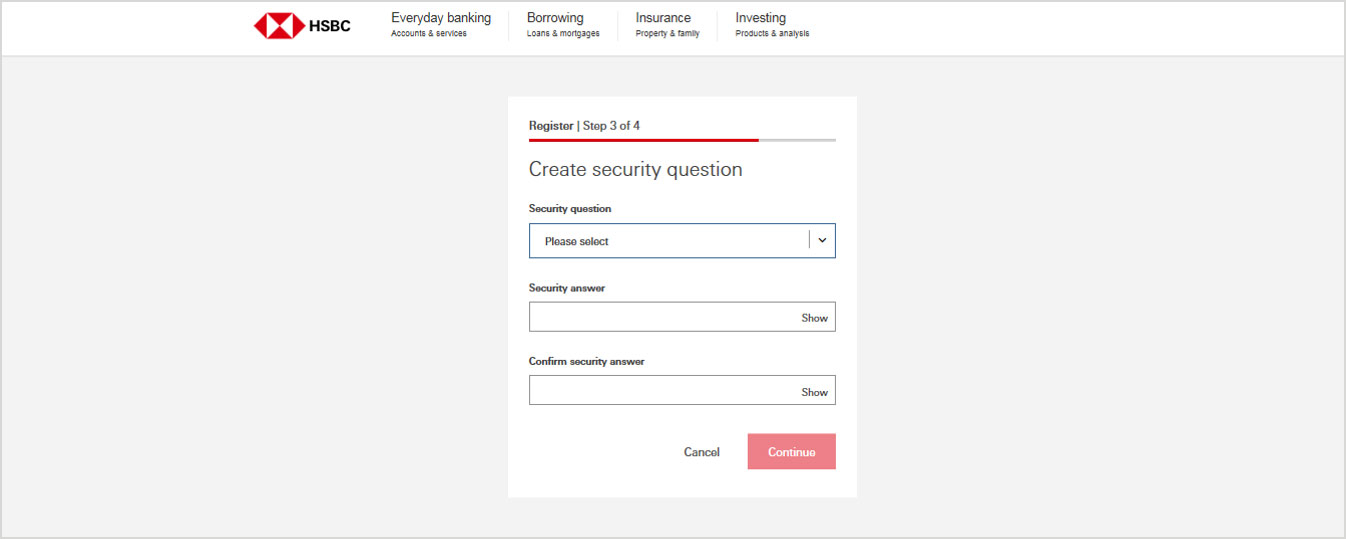The image size is (1346, 539).
Task: Click the red registration progress bar
Action: pyautogui.click(x=644, y=140)
